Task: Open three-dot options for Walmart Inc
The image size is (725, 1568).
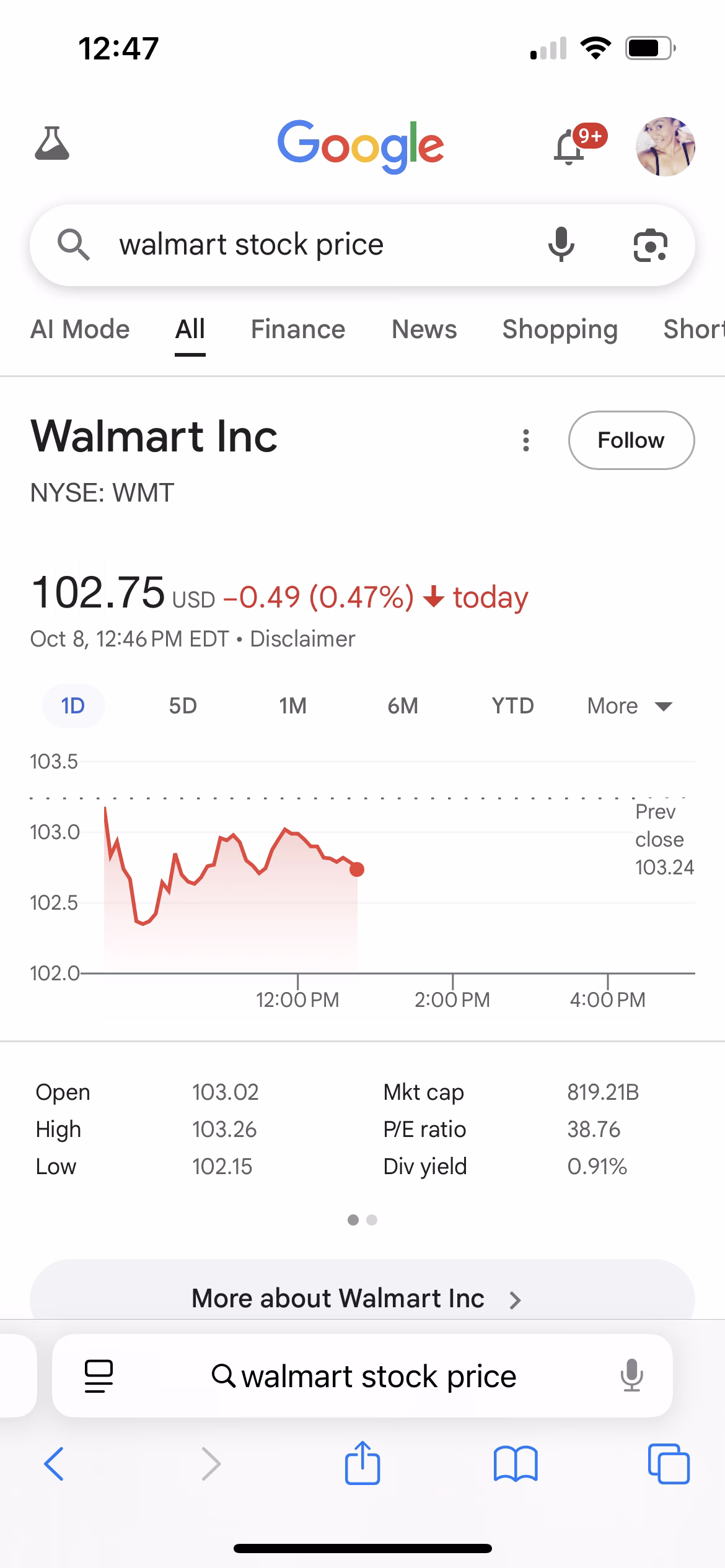Action: click(x=526, y=440)
